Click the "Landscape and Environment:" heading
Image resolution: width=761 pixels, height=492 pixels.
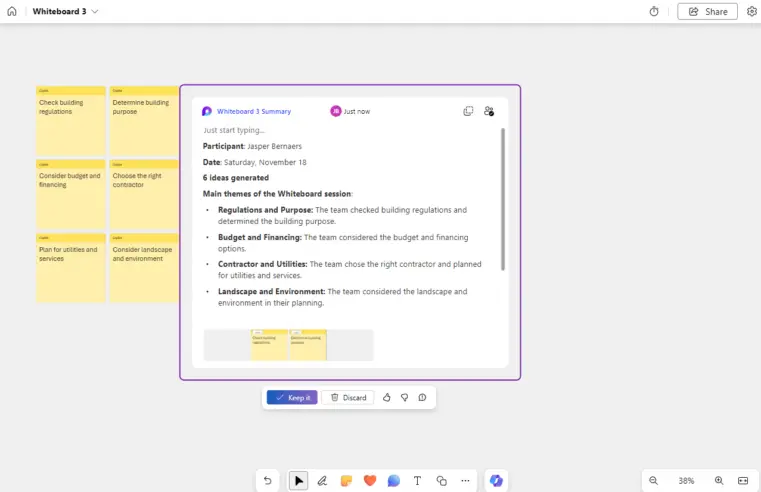(x=271, y=292)
